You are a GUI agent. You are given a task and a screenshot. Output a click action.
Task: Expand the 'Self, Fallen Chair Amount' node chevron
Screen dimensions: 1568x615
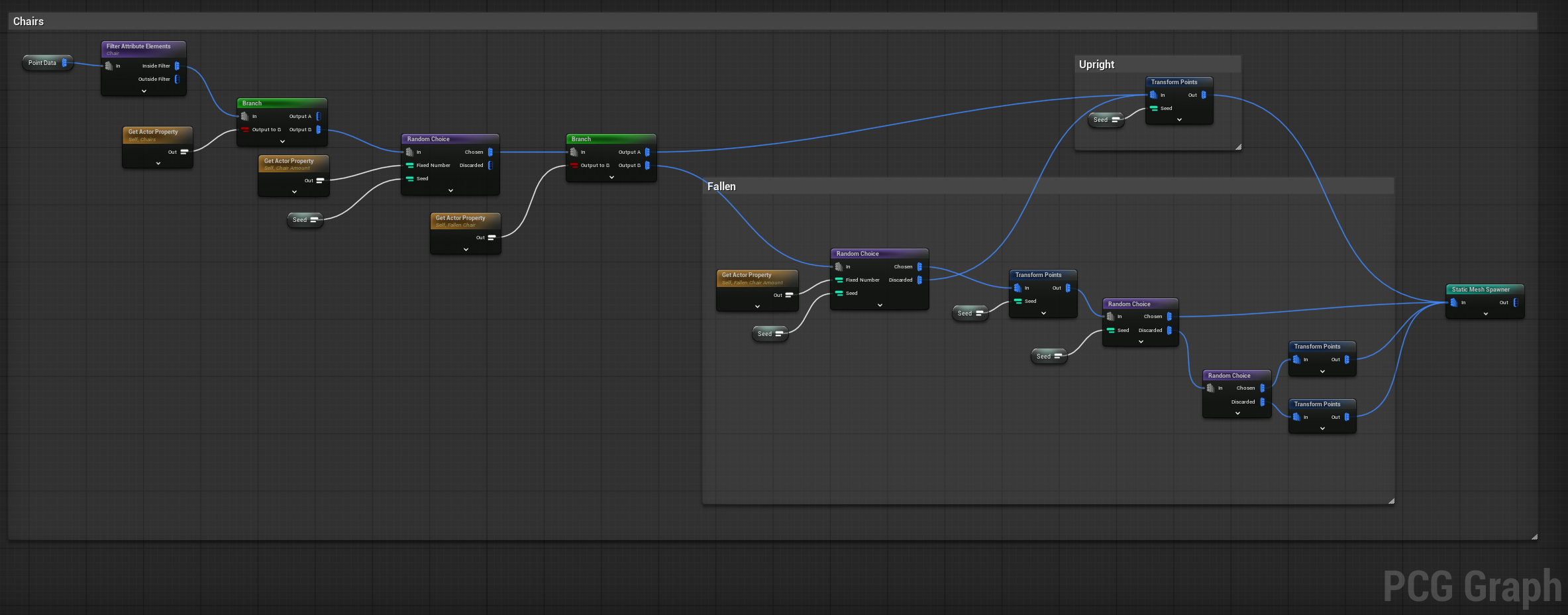pyautogui.click(x=757, y=306)
